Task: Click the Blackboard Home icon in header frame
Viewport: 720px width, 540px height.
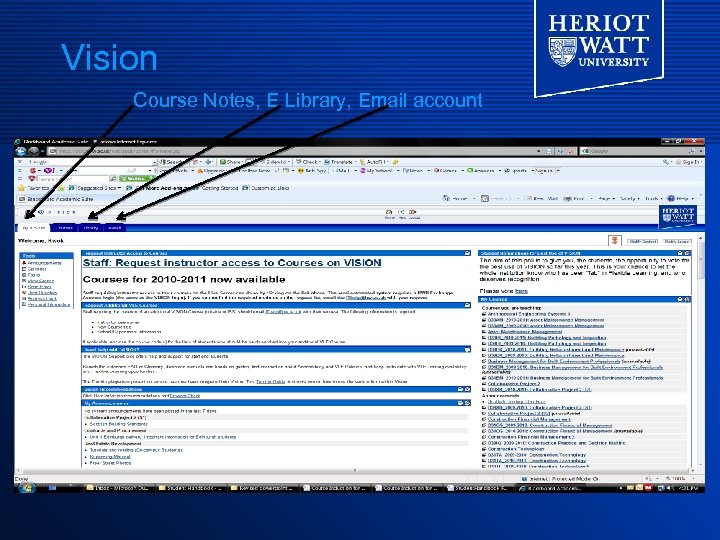Action: pos(389,214)
